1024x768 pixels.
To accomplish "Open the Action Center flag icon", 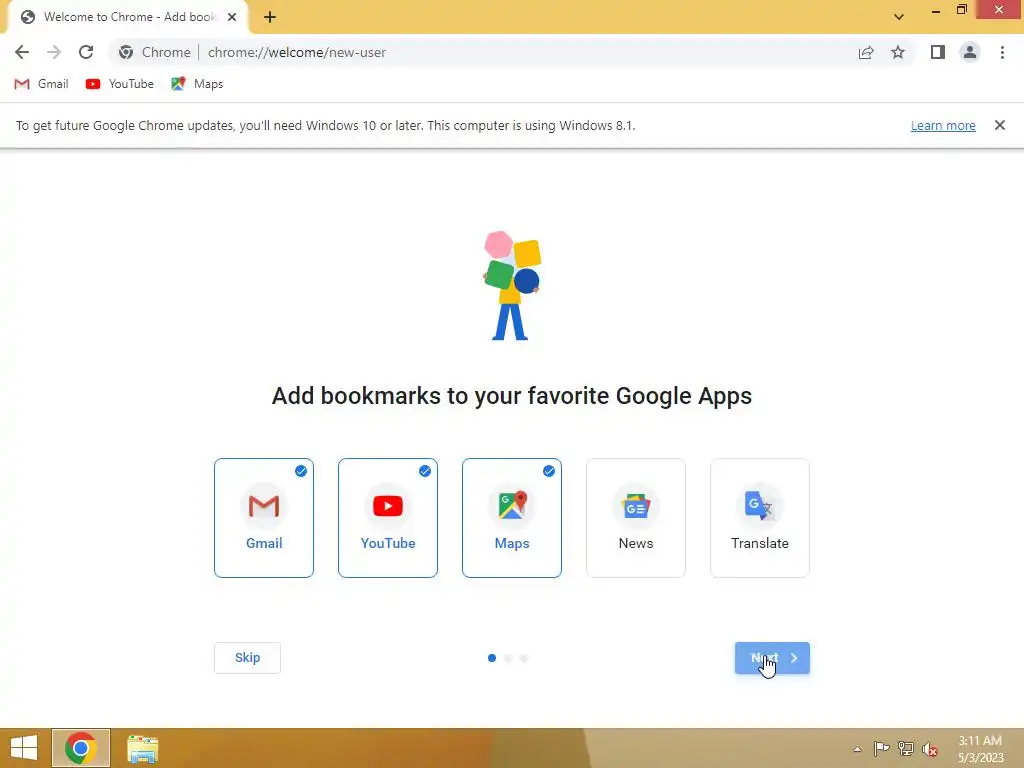I will (881, 749).
